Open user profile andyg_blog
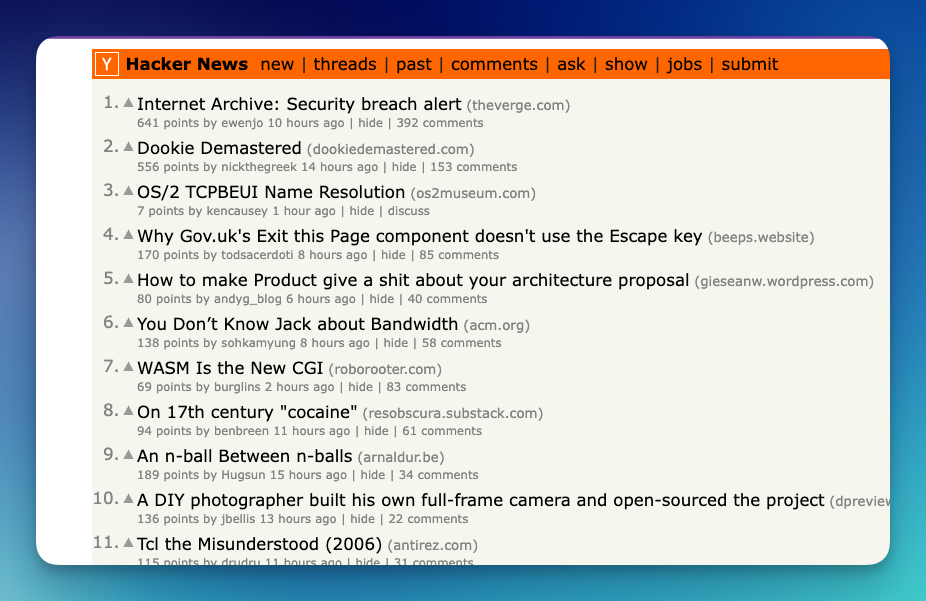926x601 pixels. point(247,299)
